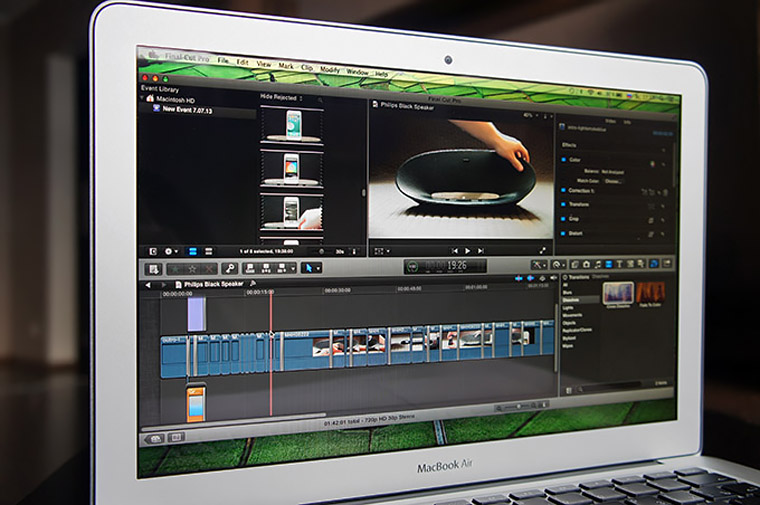This screenshot has width=760, height=505.
Task: Open the Hide Rejected filter dropdown
Action: (x=281, y=97)
